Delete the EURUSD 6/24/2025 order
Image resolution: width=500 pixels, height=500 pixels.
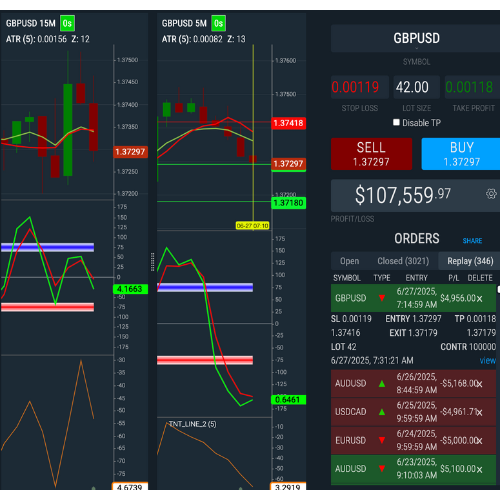point(479,441)
